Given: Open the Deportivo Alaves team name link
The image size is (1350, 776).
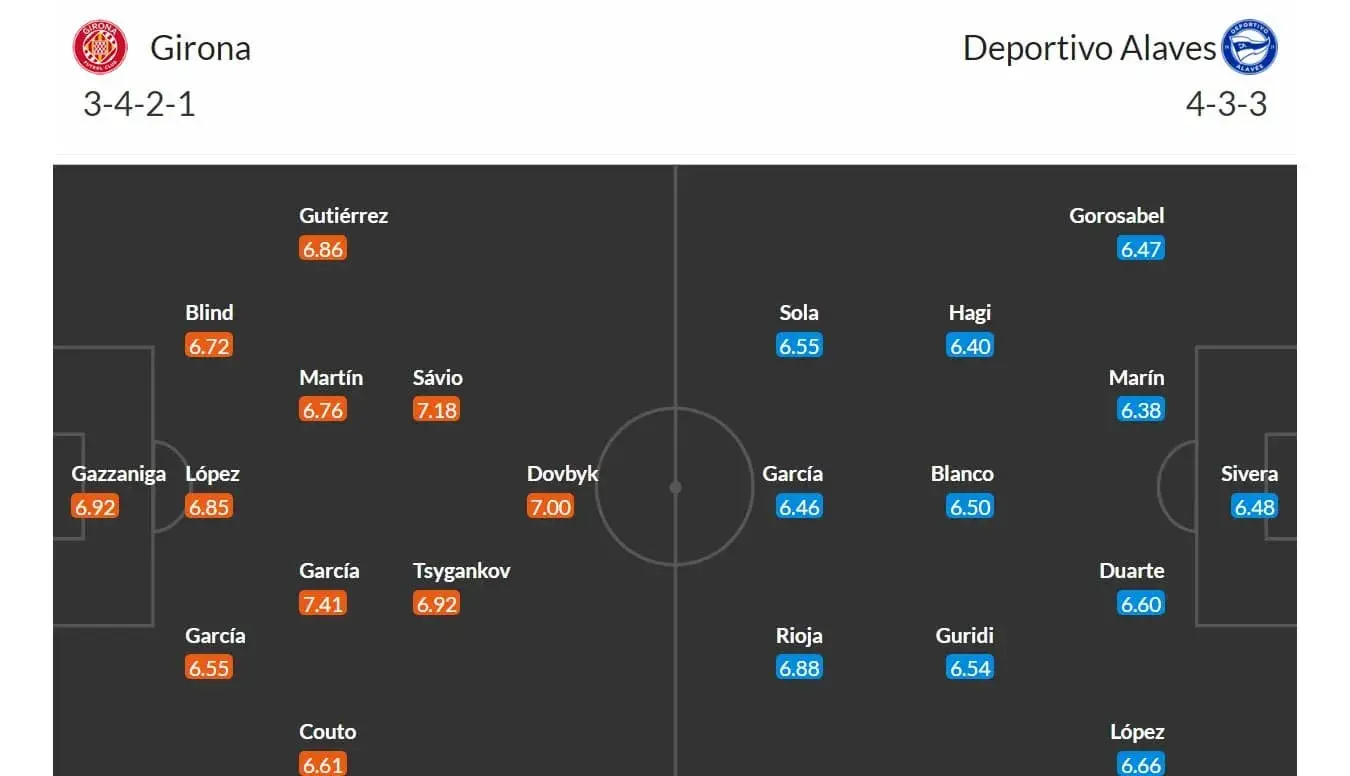Looking at the screenshot, I should click(1089, 48).
